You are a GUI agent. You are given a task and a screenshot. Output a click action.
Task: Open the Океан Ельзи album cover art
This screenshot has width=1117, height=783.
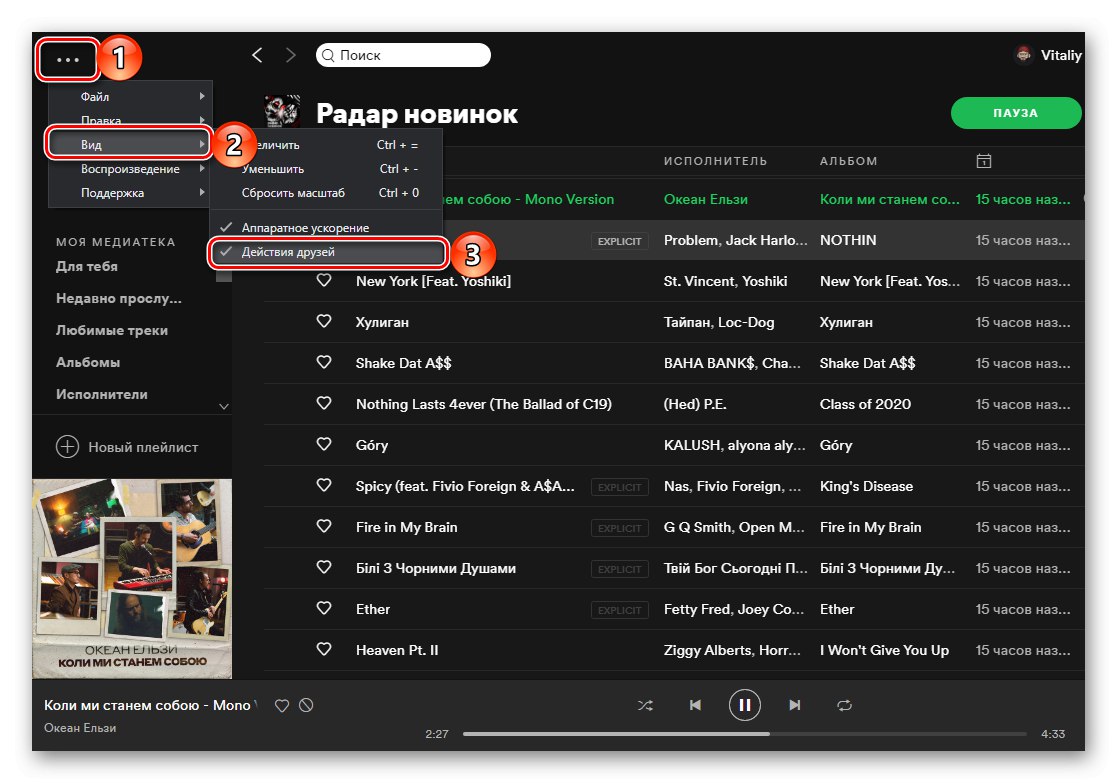click(132, 579)
